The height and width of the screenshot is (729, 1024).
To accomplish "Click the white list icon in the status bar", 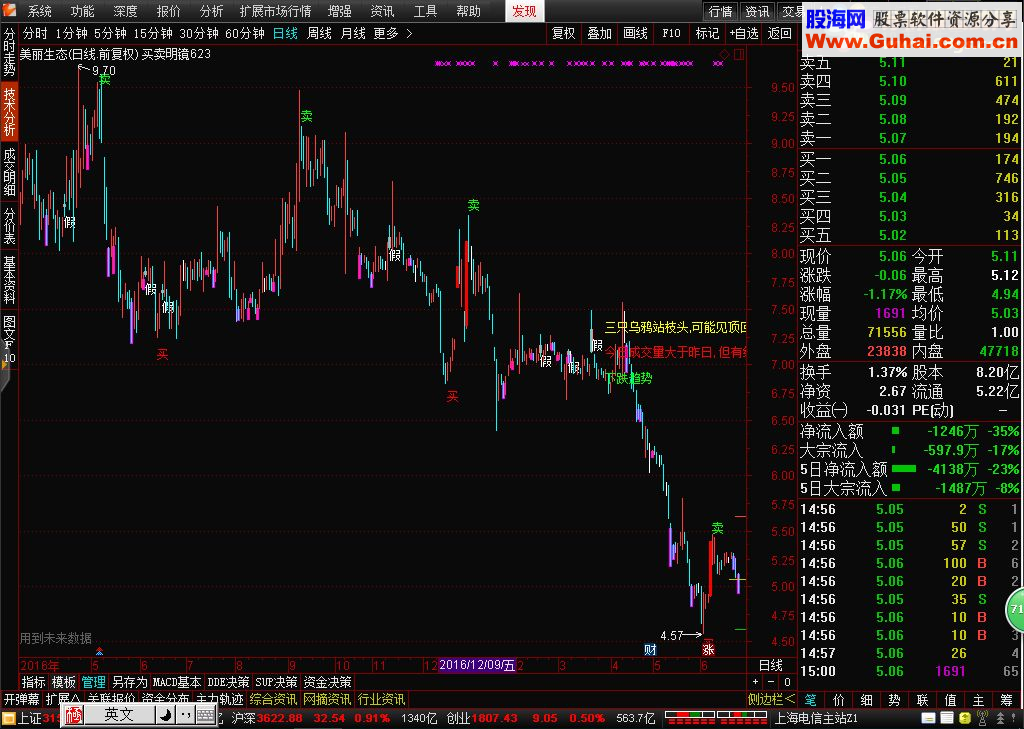I will [946, 719].
